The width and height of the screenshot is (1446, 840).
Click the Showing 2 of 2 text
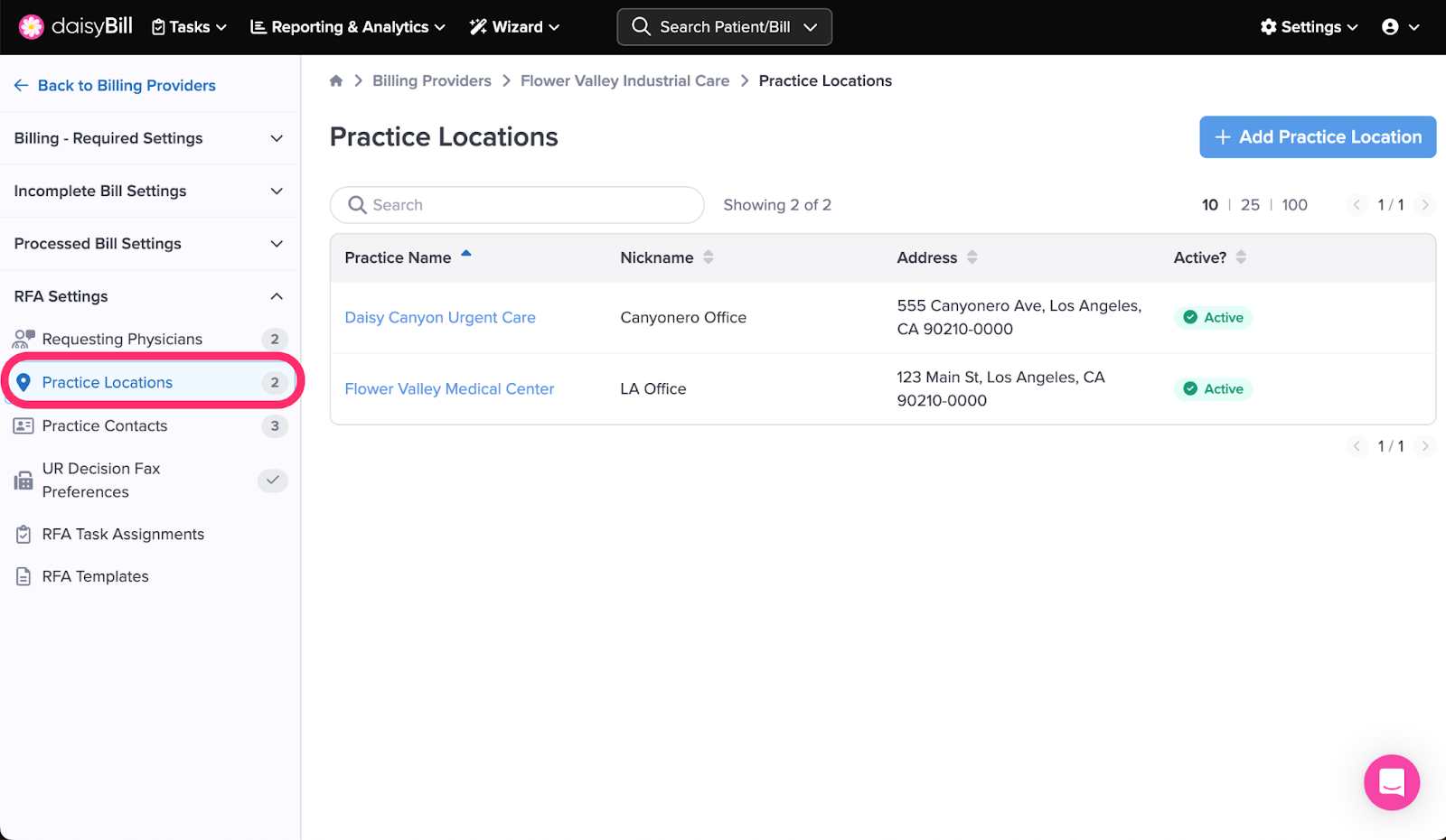tap(777, 205)
